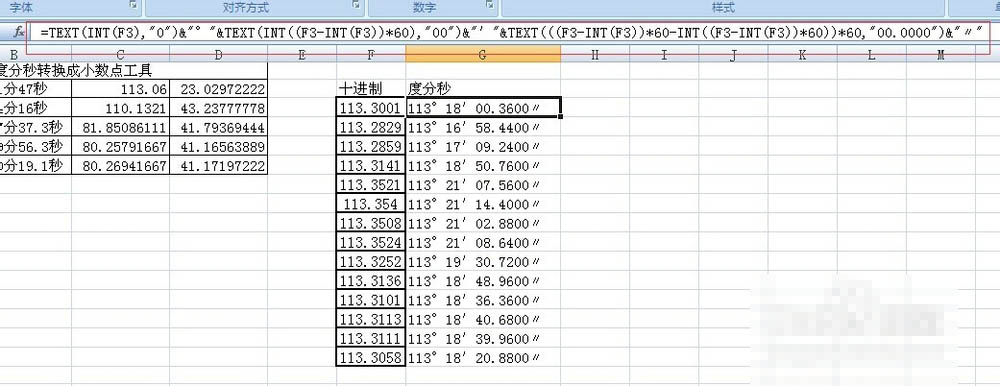Select cell 113° 18′ 50.7600″

pyautogui.click(x=483, y=165)
